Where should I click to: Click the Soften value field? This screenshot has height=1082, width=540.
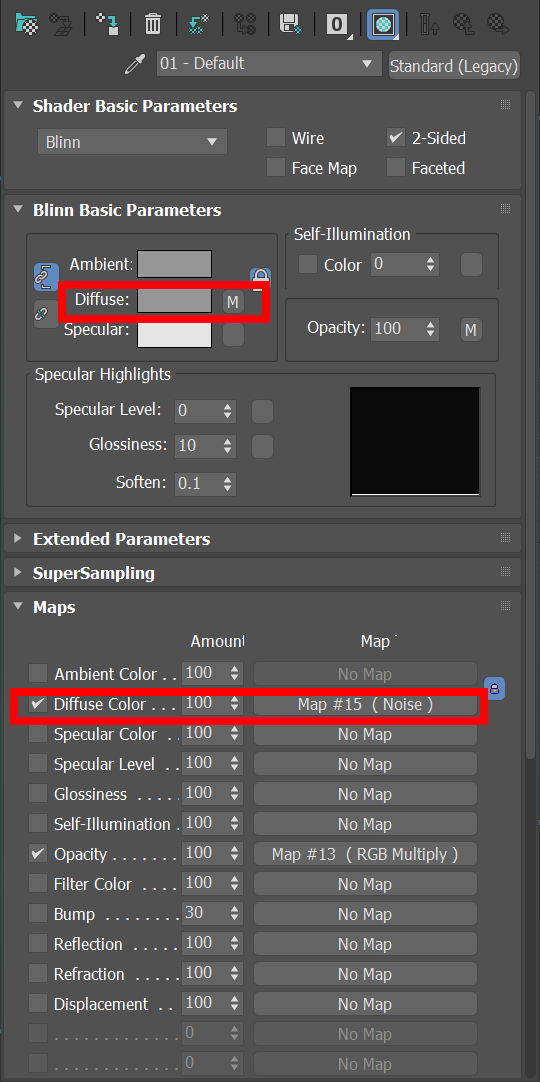click(198, 484)
